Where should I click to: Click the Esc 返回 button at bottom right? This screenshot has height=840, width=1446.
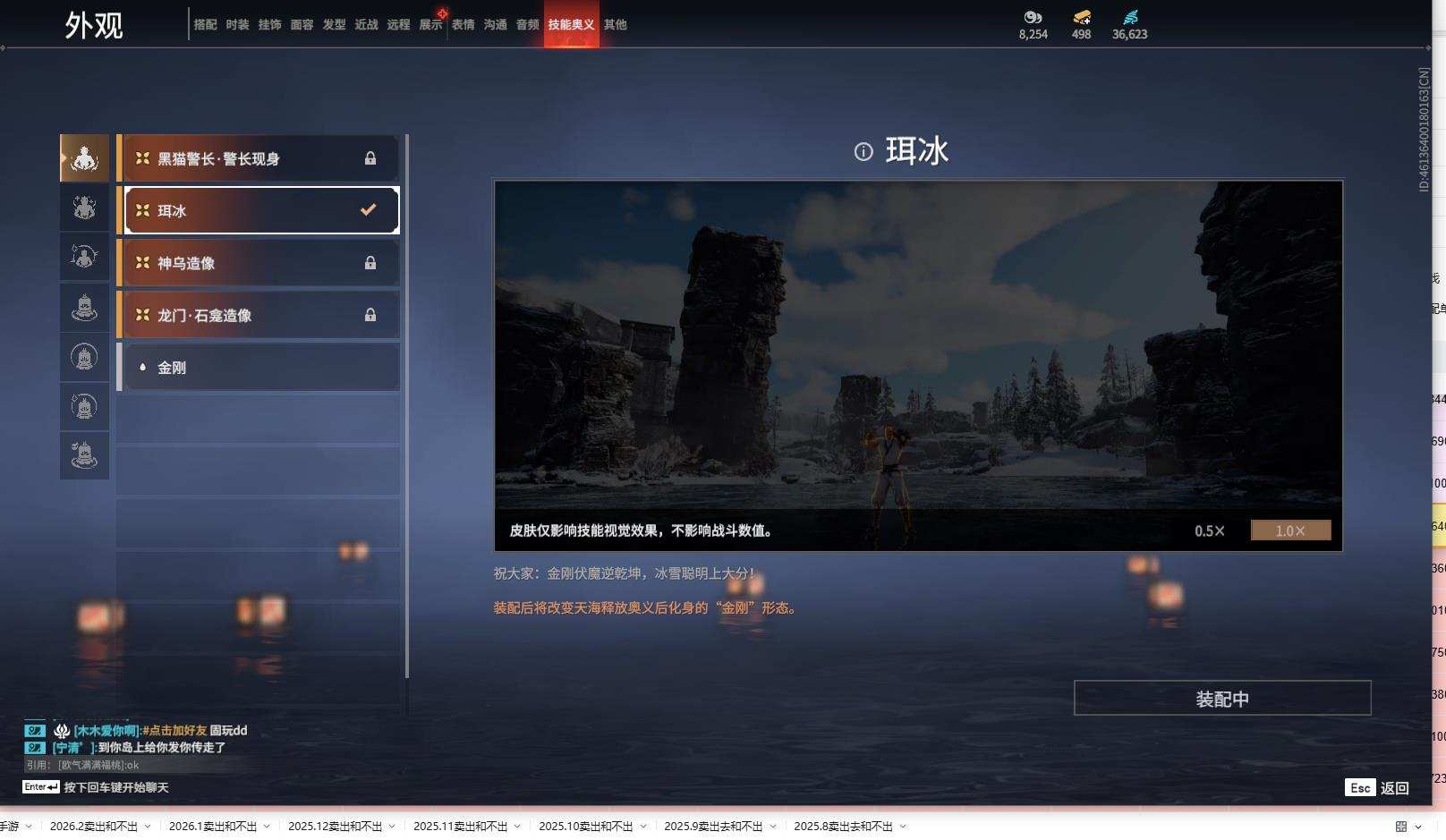pos(1375,788)
